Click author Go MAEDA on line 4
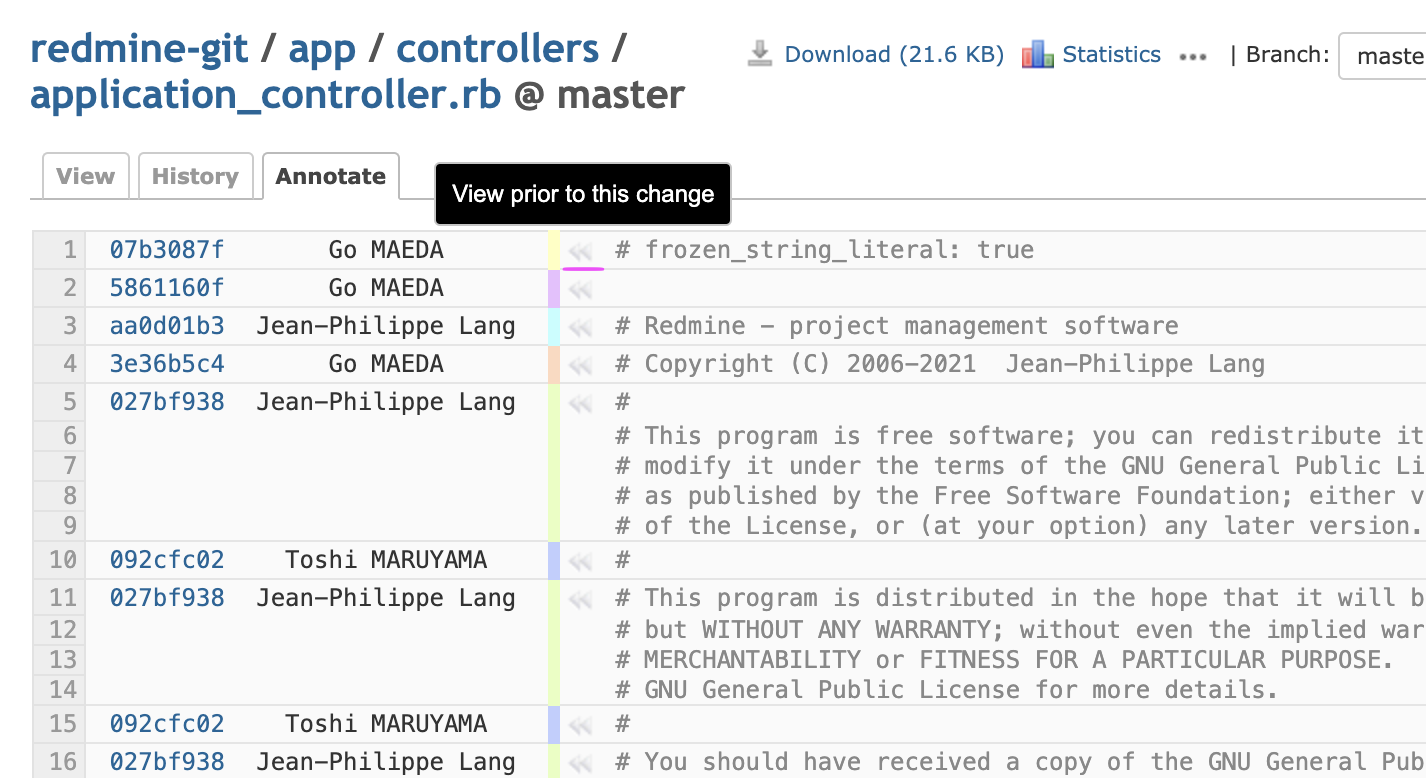This screenshot has height=778, width=1426. [x=386, y=364]
